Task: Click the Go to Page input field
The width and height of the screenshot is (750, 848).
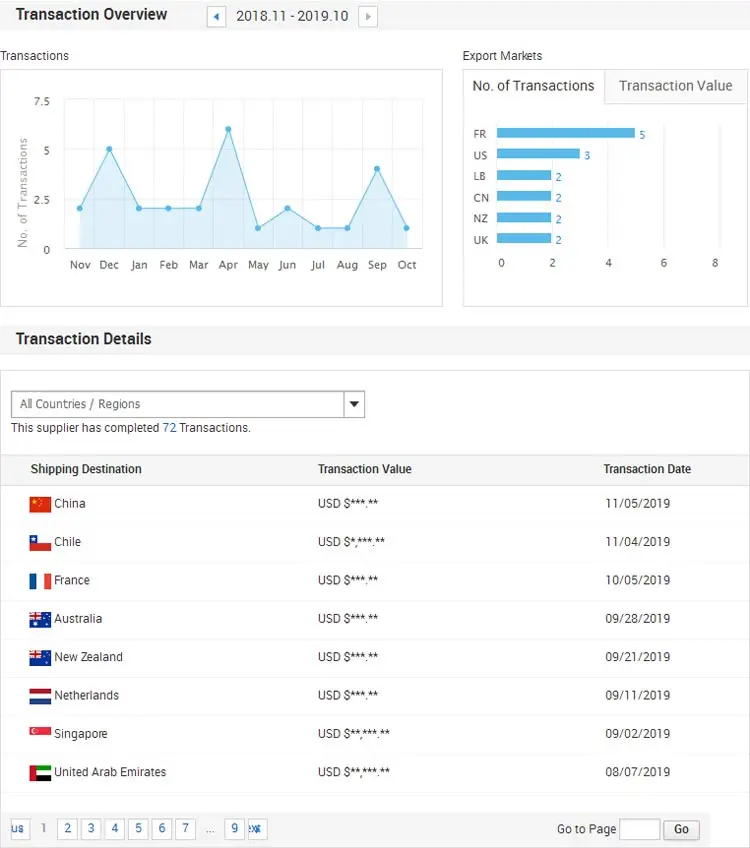Action: pyautogui.click(x=639, y=829)
